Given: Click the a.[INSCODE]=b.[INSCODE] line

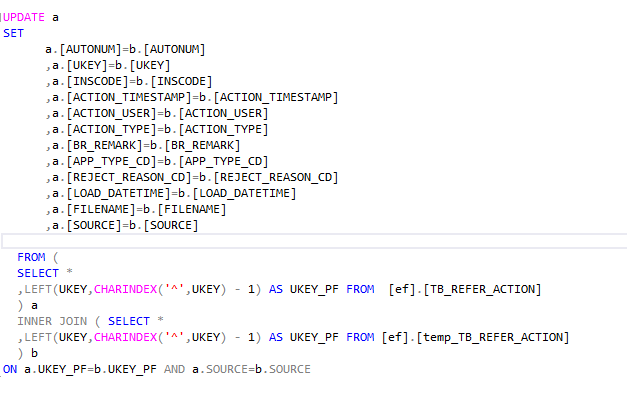Looking at the screenshot, I should 129,81.
